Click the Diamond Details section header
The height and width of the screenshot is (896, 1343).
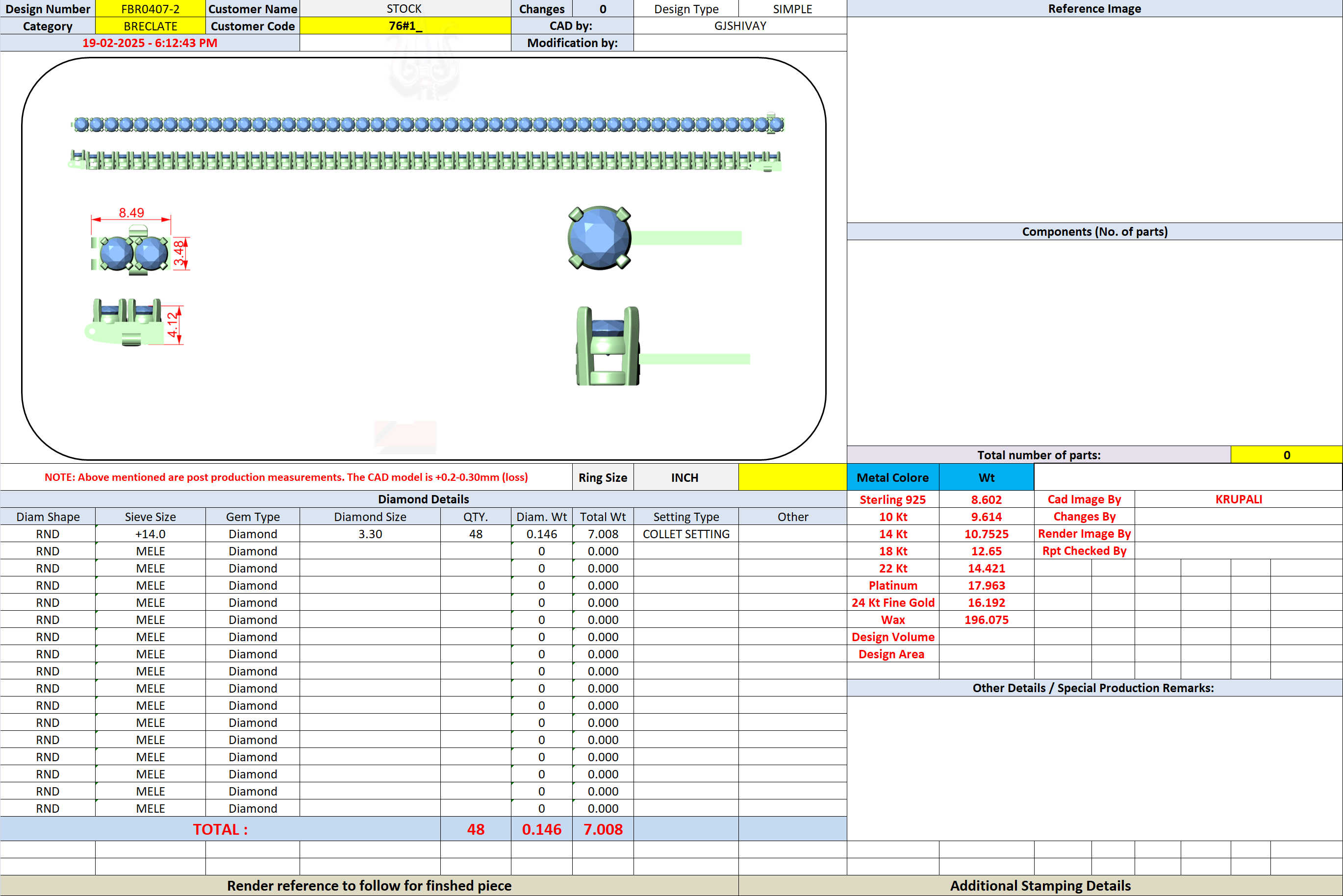click(x=424, y=499)
